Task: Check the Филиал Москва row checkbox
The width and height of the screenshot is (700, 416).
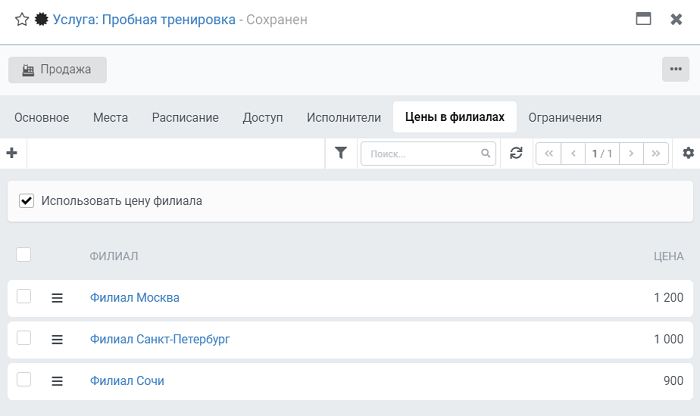Action: click(x=24, y=296)
